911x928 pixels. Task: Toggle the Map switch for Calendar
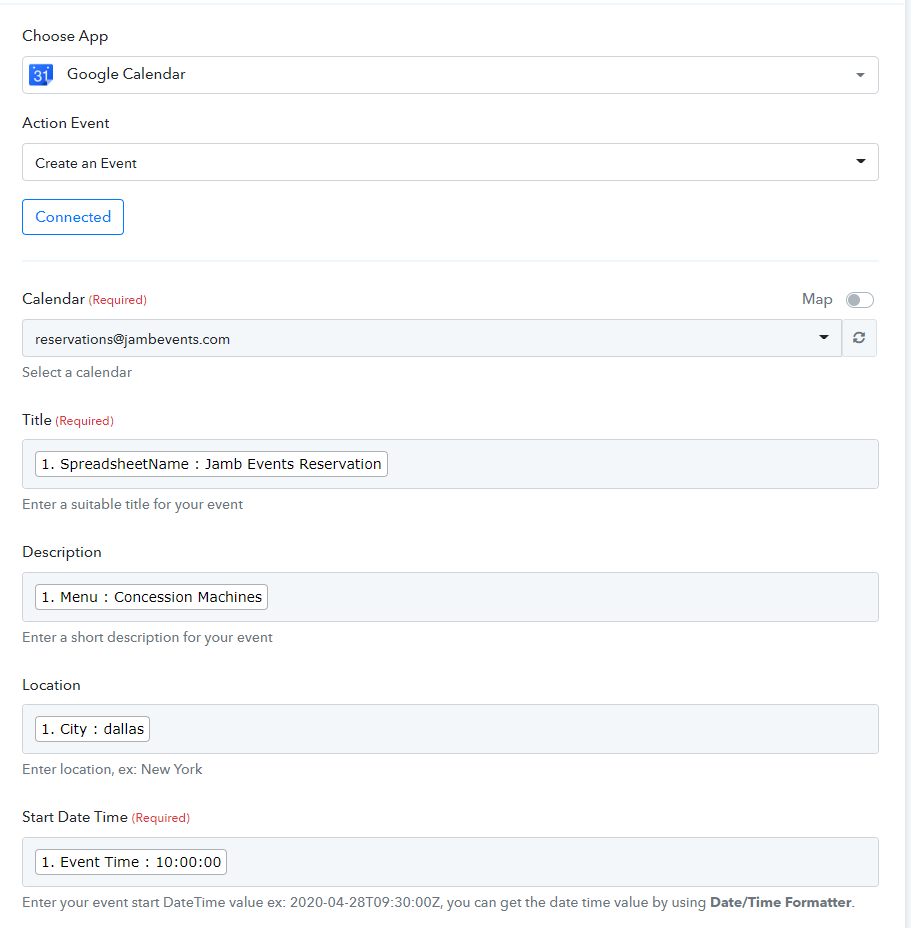[860, 300]
